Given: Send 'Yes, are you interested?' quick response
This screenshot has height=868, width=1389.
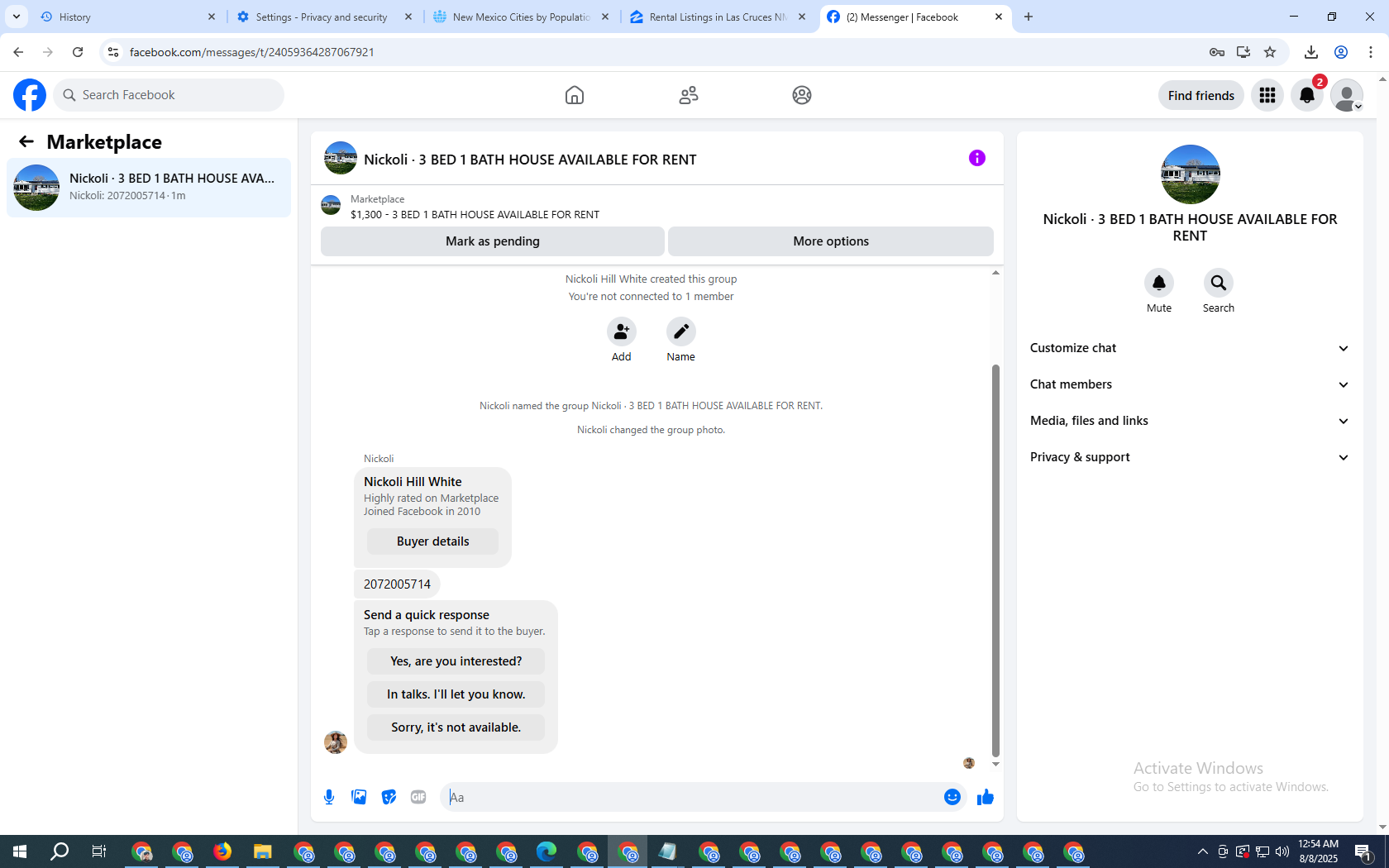Looking at the screenshot, I should [456, 661].
